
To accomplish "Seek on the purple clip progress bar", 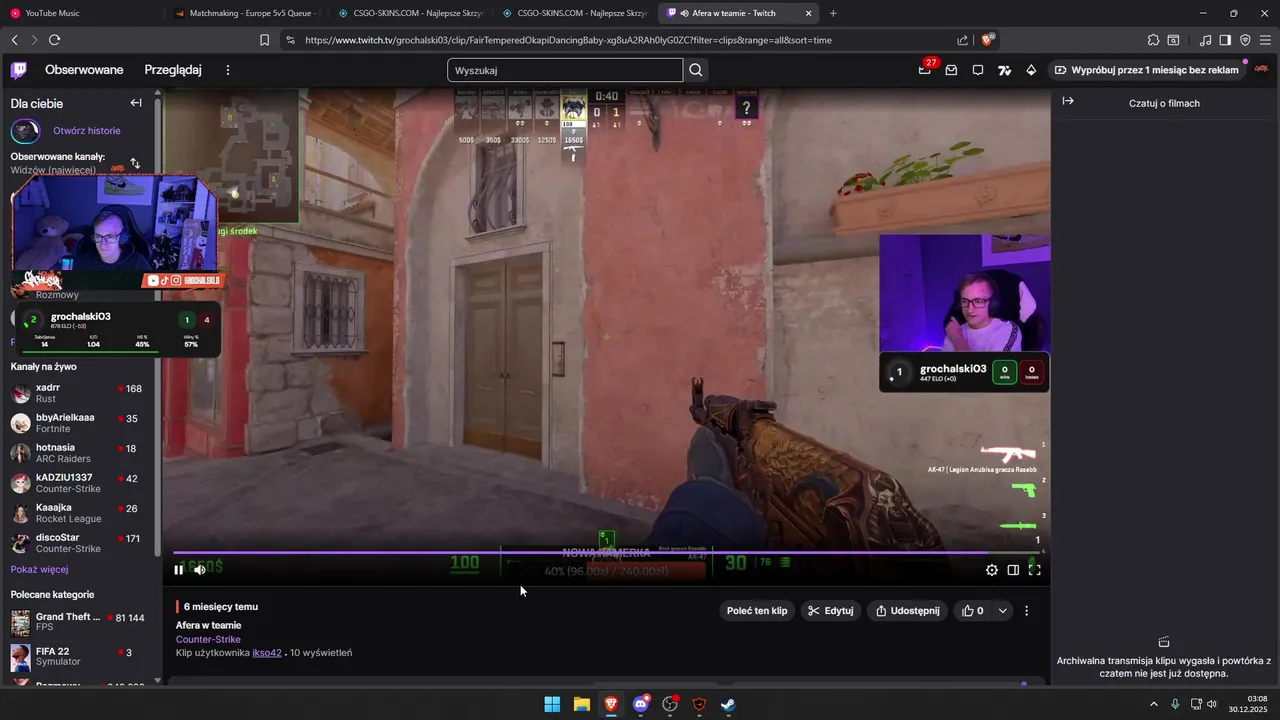I will pos(608,552).
